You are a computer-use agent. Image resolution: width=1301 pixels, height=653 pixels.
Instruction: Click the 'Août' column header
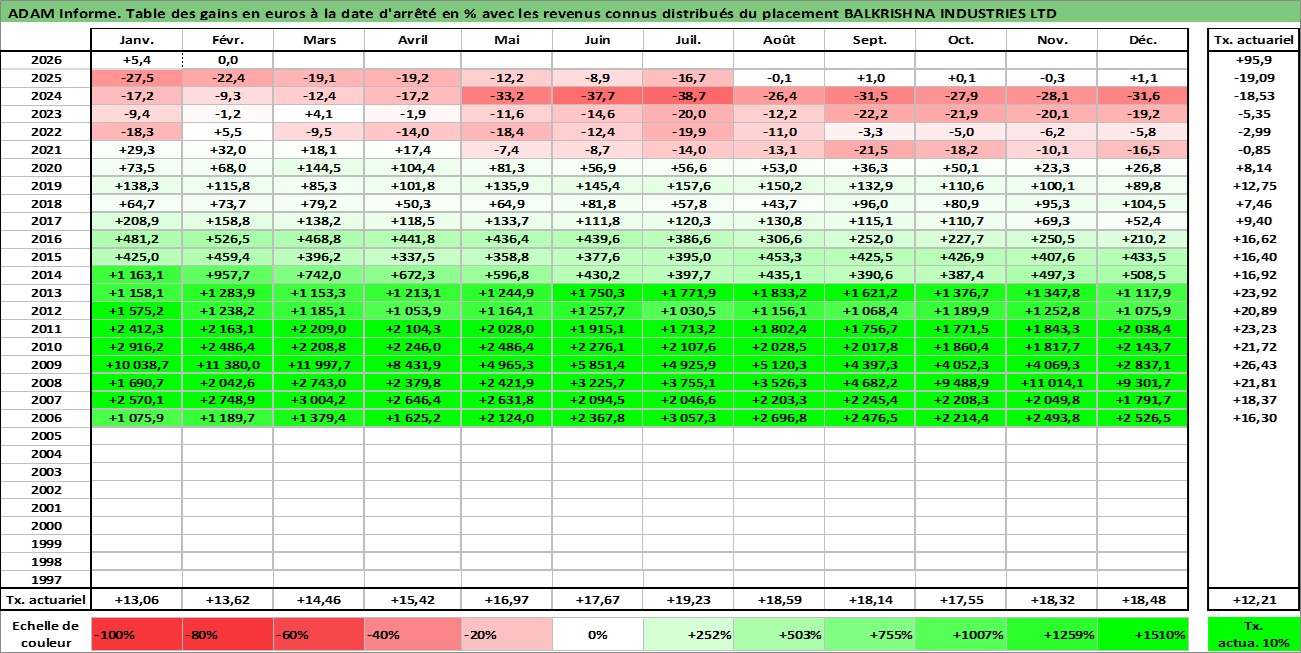coord(779,40)
